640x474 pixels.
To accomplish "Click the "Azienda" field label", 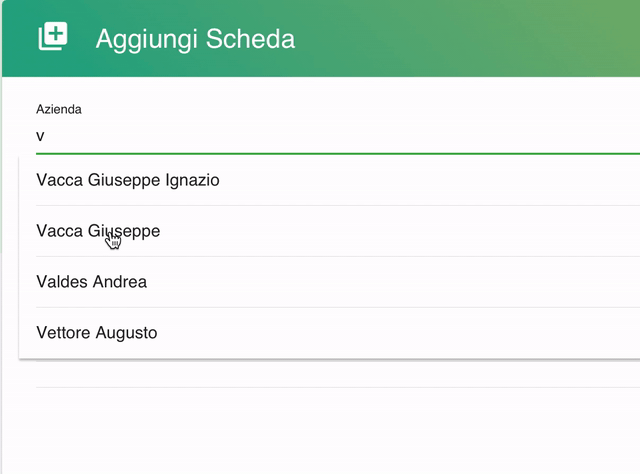I will [x=59, y=109].
